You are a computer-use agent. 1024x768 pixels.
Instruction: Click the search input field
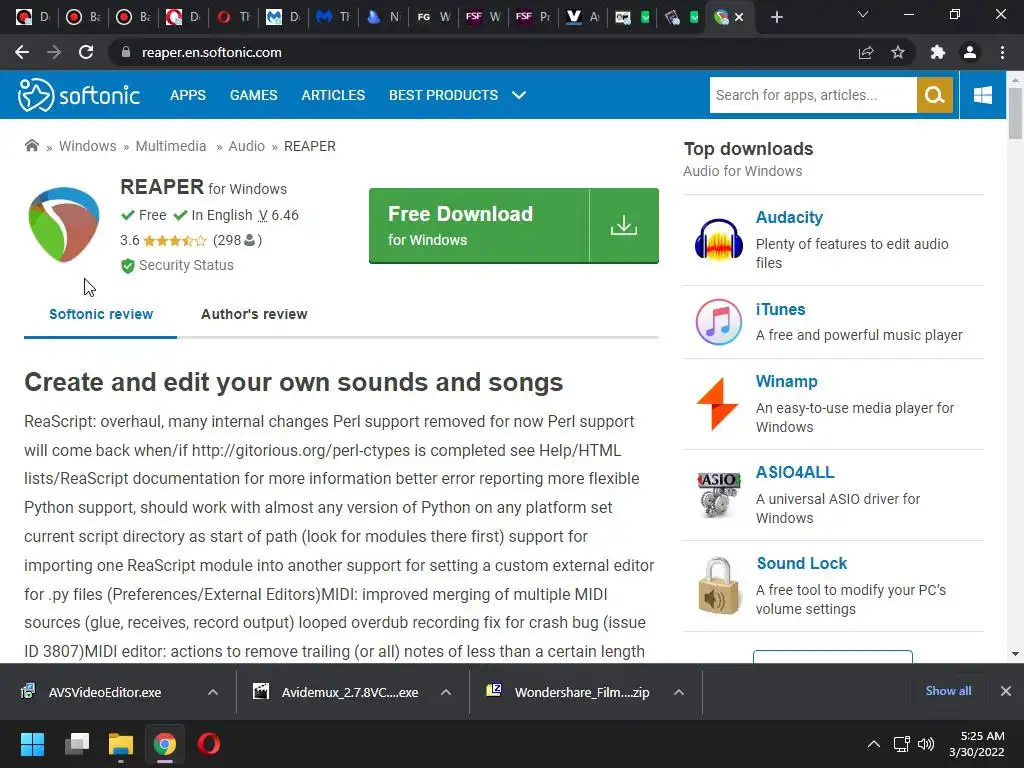pos(813,95)
